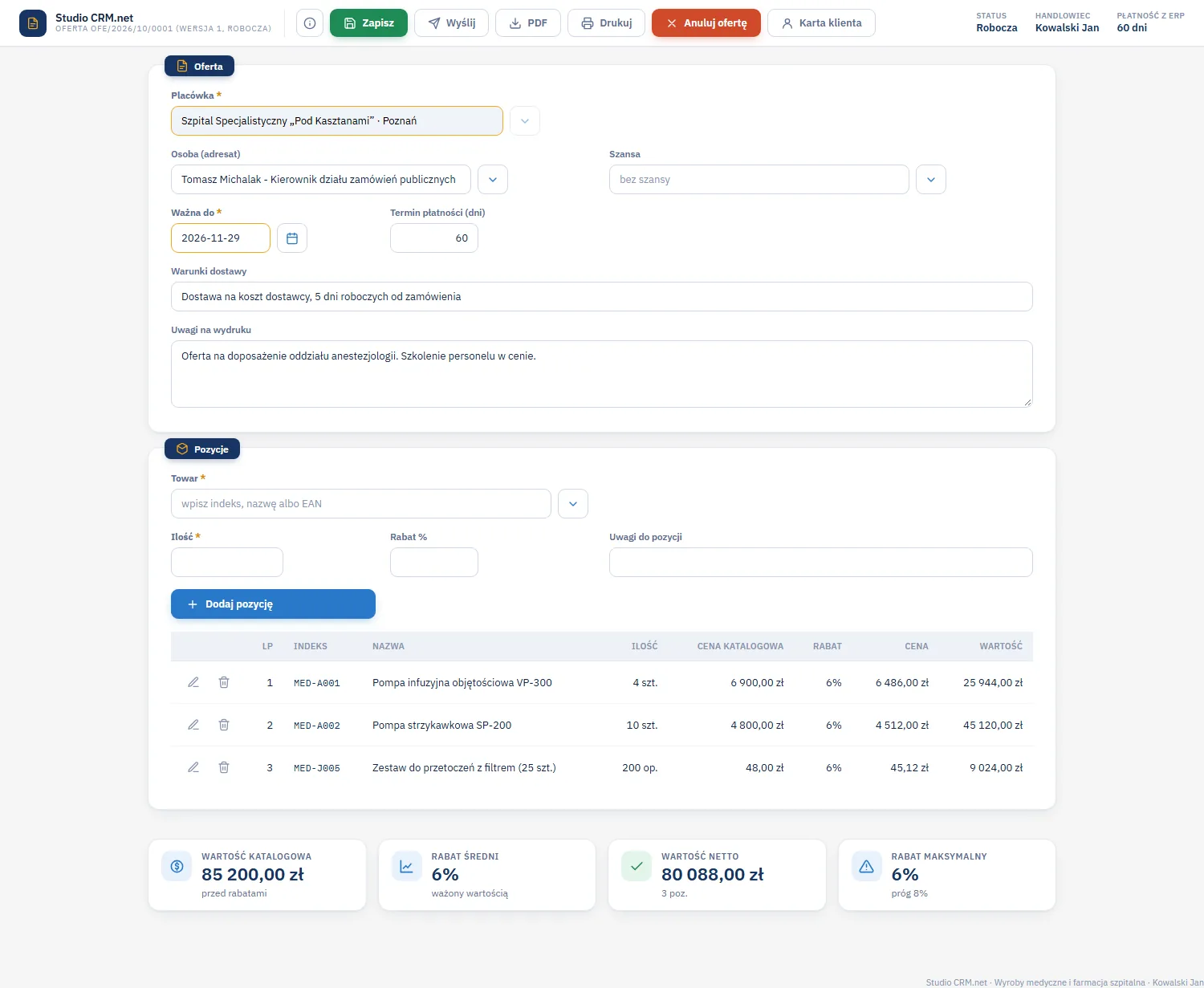Image resolution: width=1204 pixels, height=988 pixels.
Task: Click the Oferta section tab badge
Action: pos(200,67)
